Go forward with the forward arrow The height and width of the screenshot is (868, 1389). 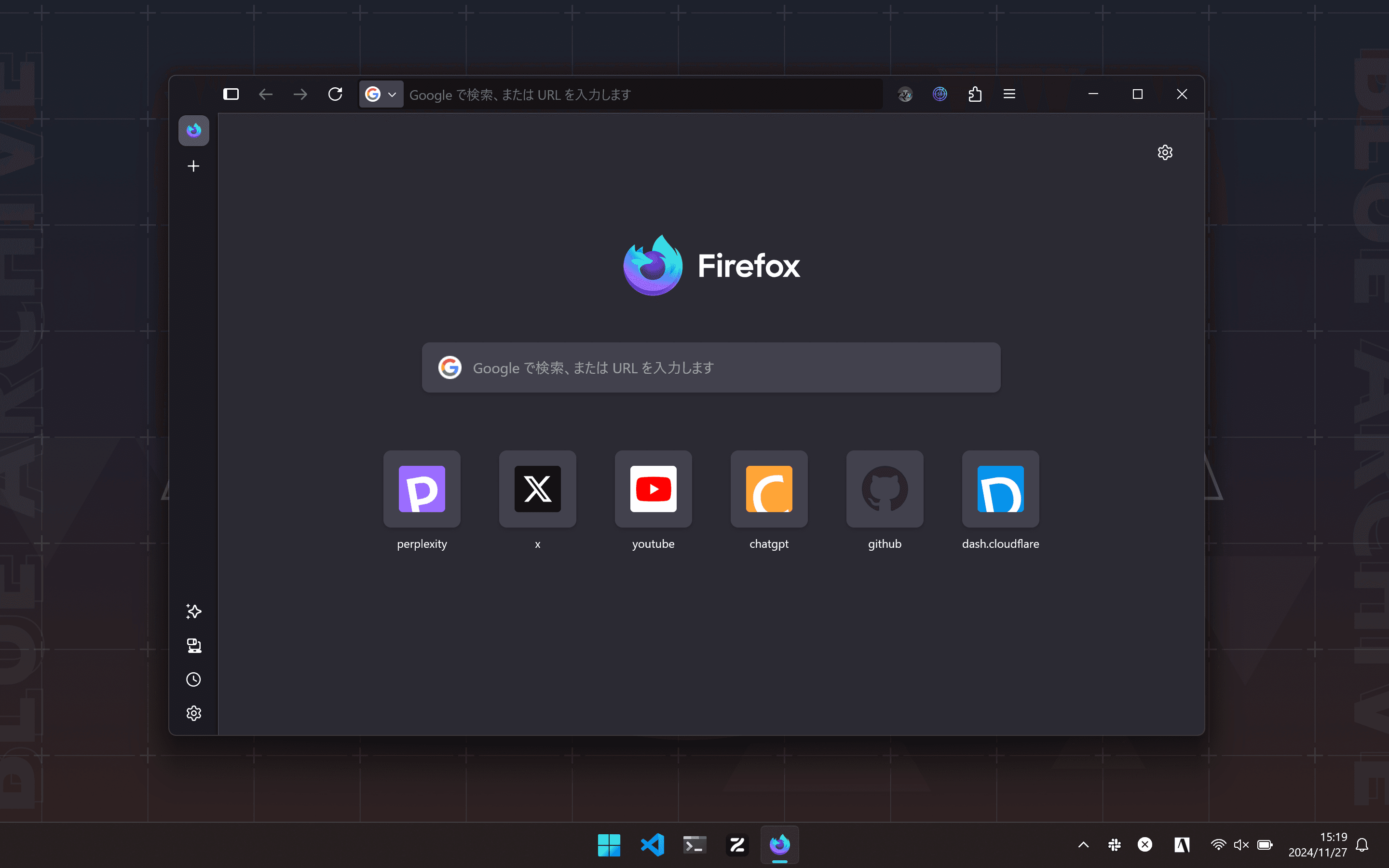click(x=300, y=94)
